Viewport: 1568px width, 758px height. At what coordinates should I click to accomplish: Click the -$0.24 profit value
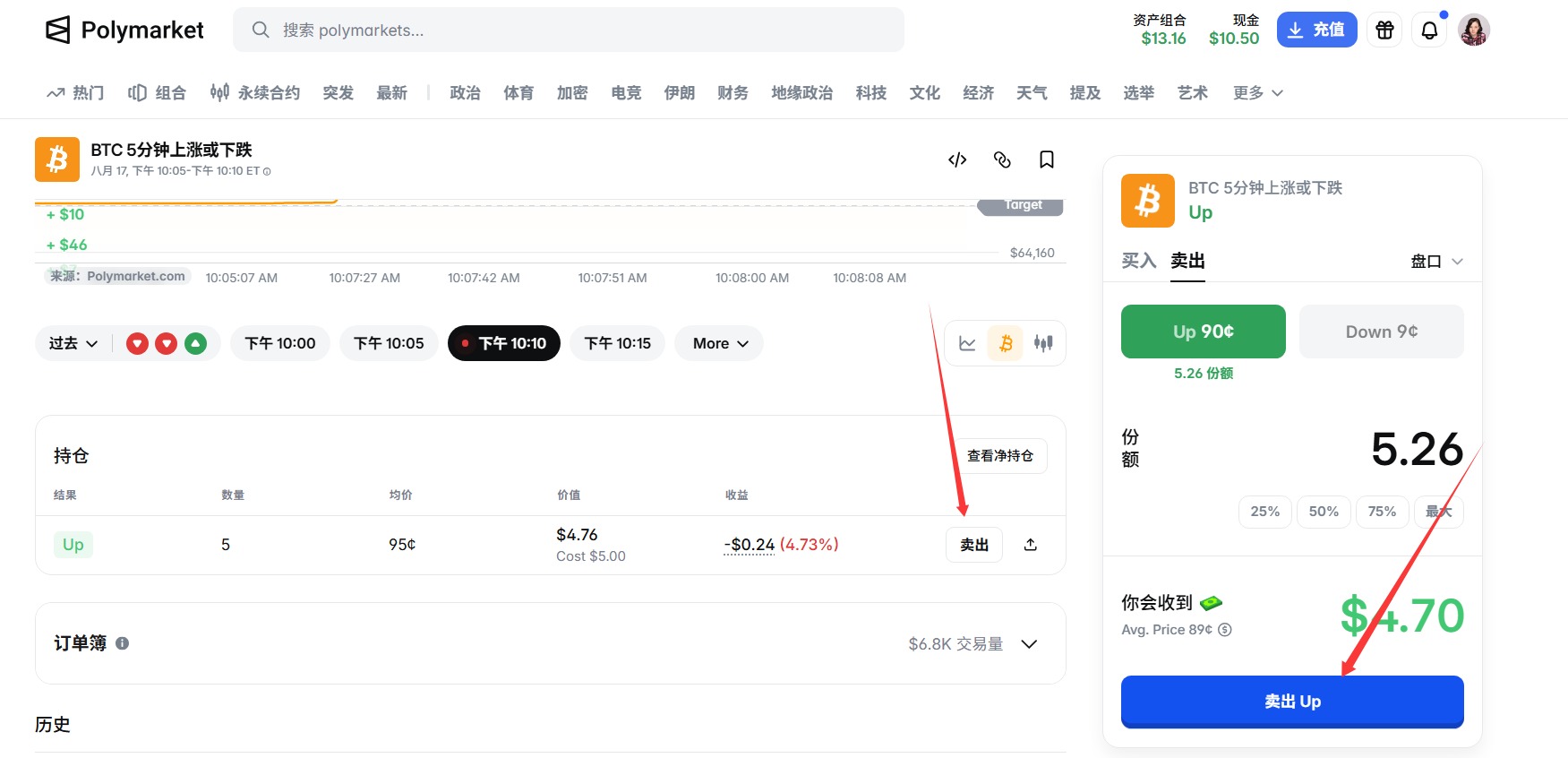coord(750,545)
